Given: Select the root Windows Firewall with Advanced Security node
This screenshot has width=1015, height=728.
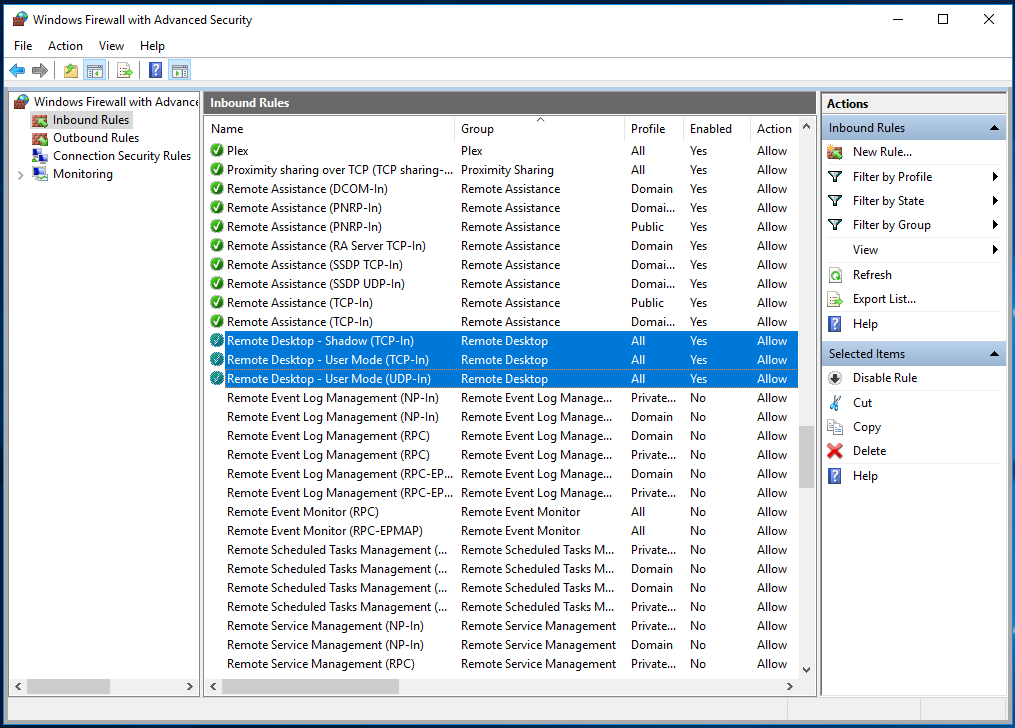Looking at the screenshot, I should click(x=116, y=102).
